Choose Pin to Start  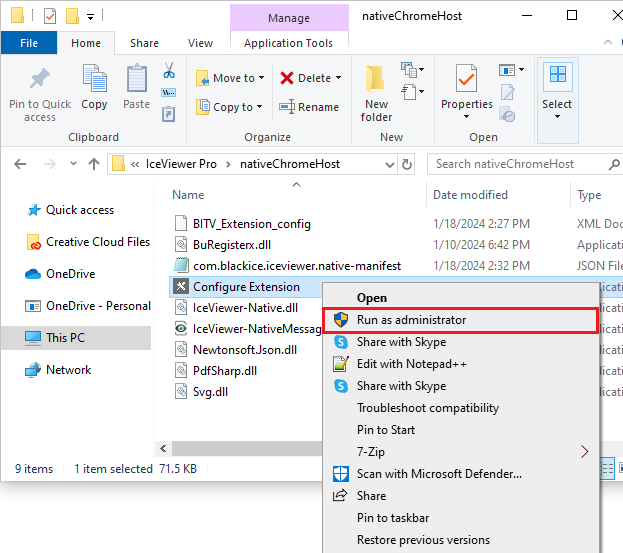[x=460, y=430]
